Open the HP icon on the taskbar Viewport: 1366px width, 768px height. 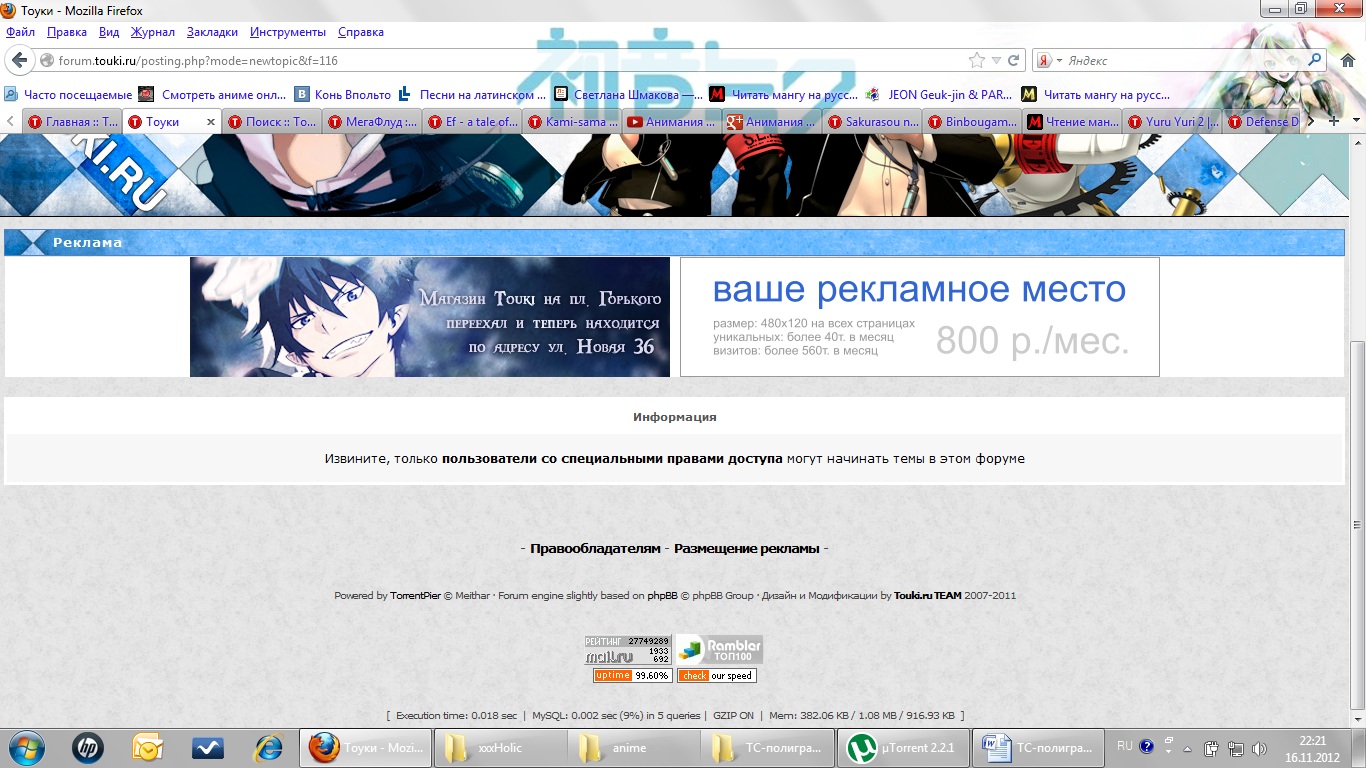coord(88,747)
